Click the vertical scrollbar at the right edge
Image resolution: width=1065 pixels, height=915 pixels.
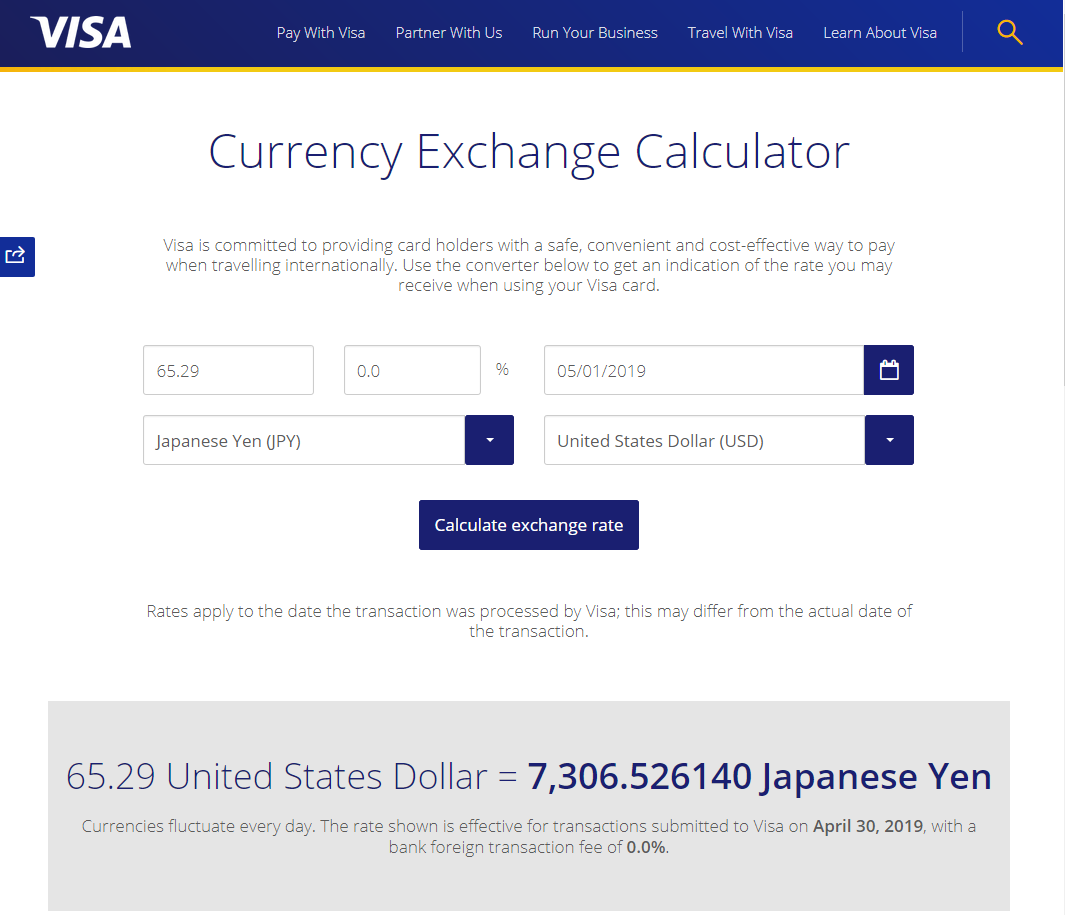[x=1062, y=457]
